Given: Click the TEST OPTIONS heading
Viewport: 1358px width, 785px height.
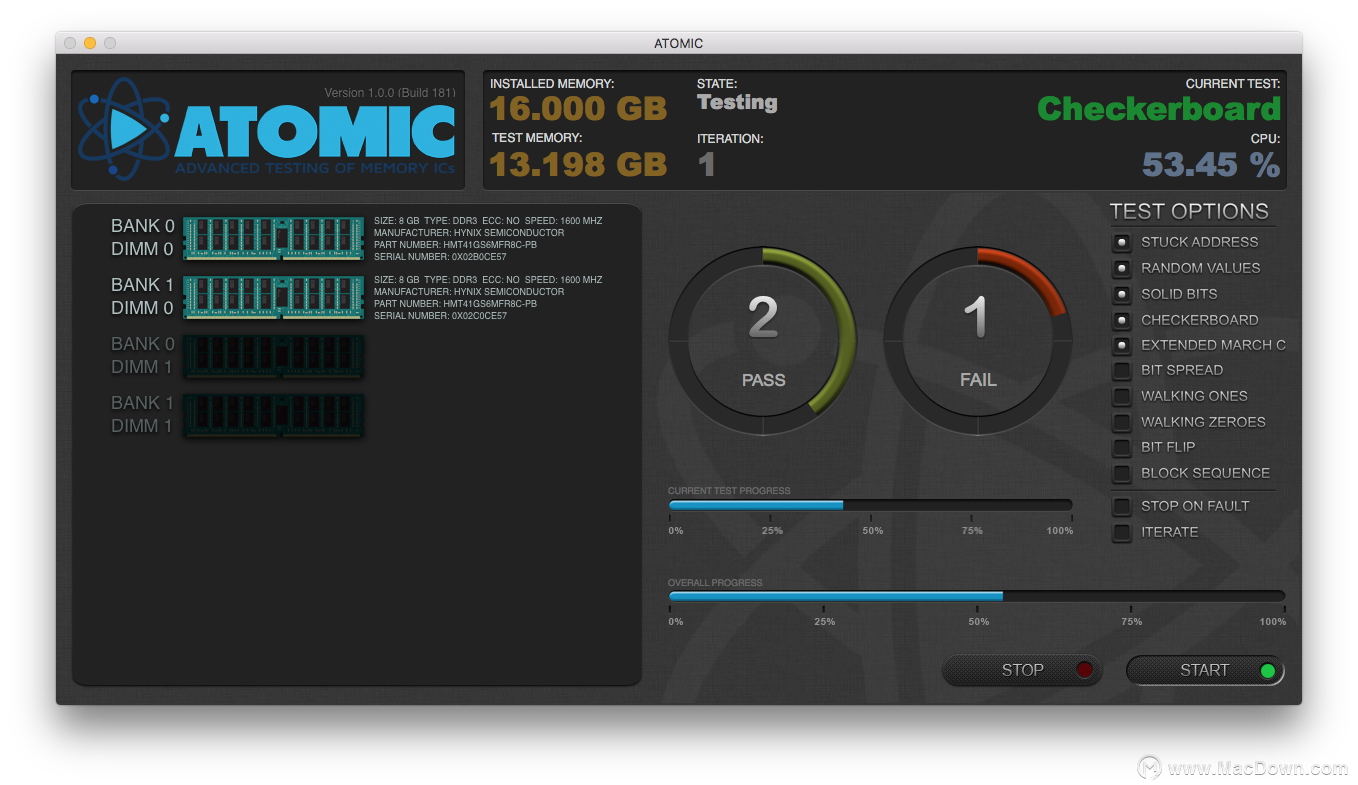Looking at the screenshot, I should coord(1189,211).
